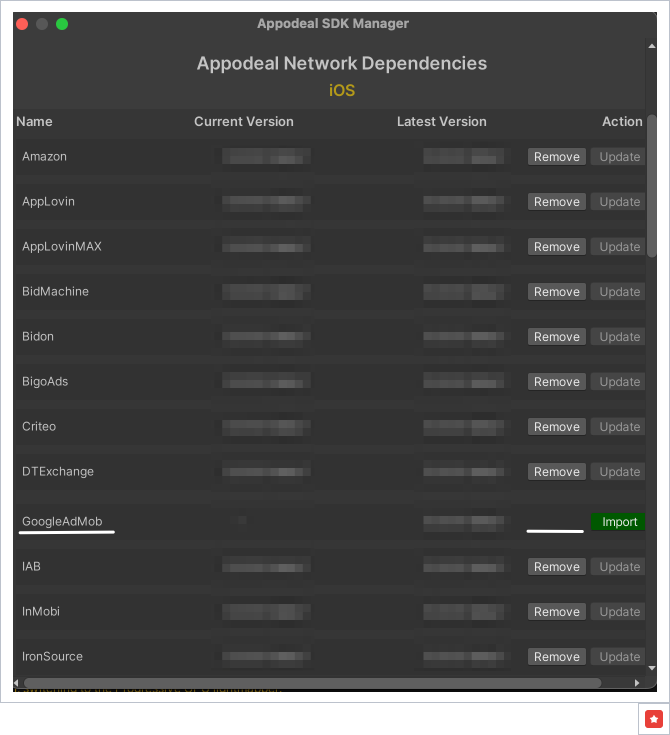Click Remove for AppLovinMAX

(x=557, y=247)
